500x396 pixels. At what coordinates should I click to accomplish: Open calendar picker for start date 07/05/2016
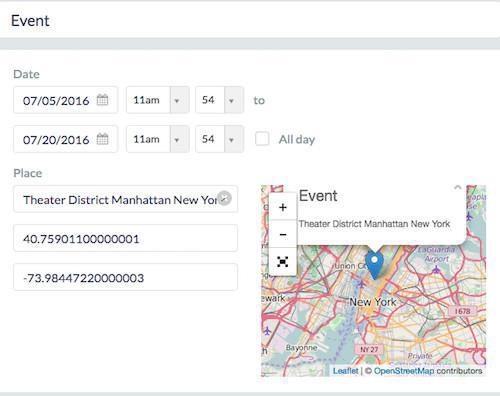[102, 100]
